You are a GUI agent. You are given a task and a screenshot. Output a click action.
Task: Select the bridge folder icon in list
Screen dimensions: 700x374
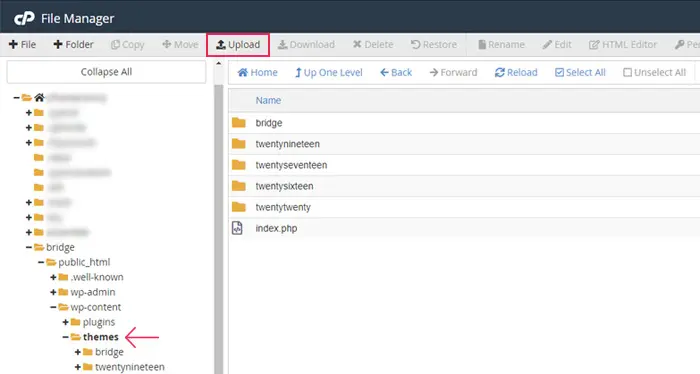[239, 123]
